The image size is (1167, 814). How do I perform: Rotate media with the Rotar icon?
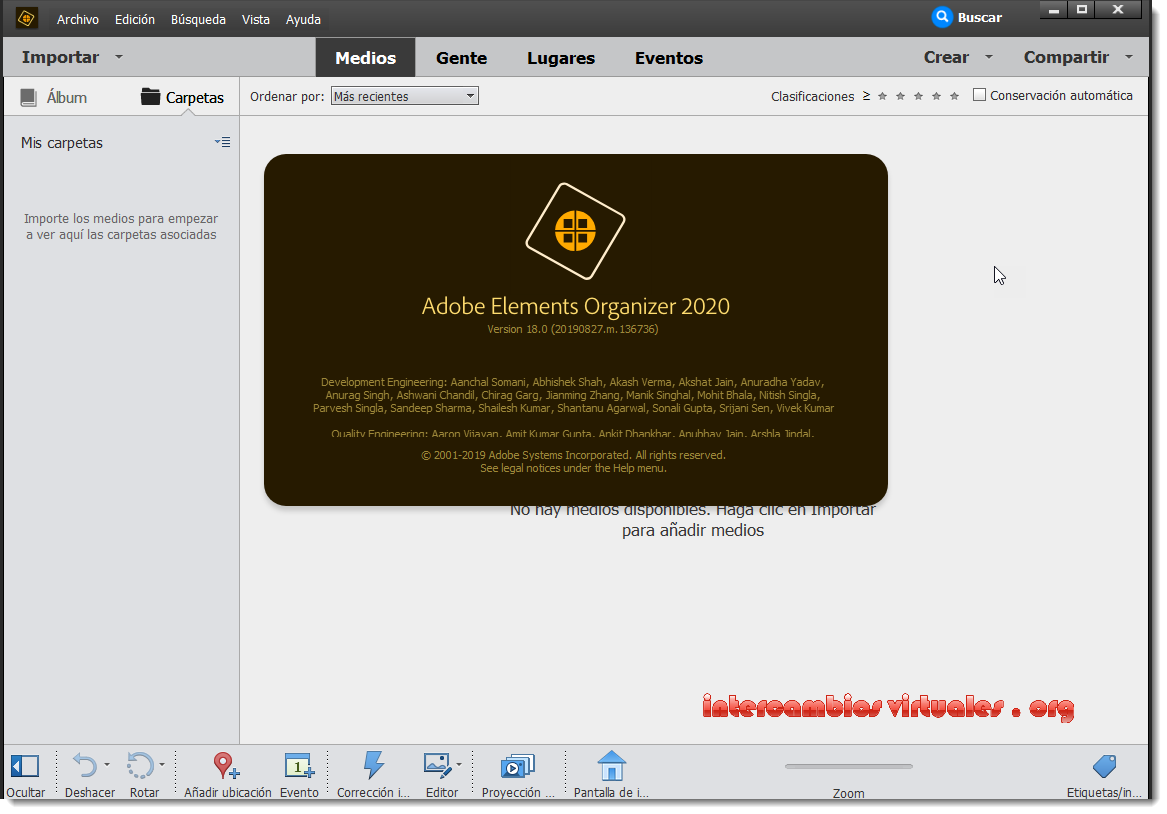tap(140, 765)
